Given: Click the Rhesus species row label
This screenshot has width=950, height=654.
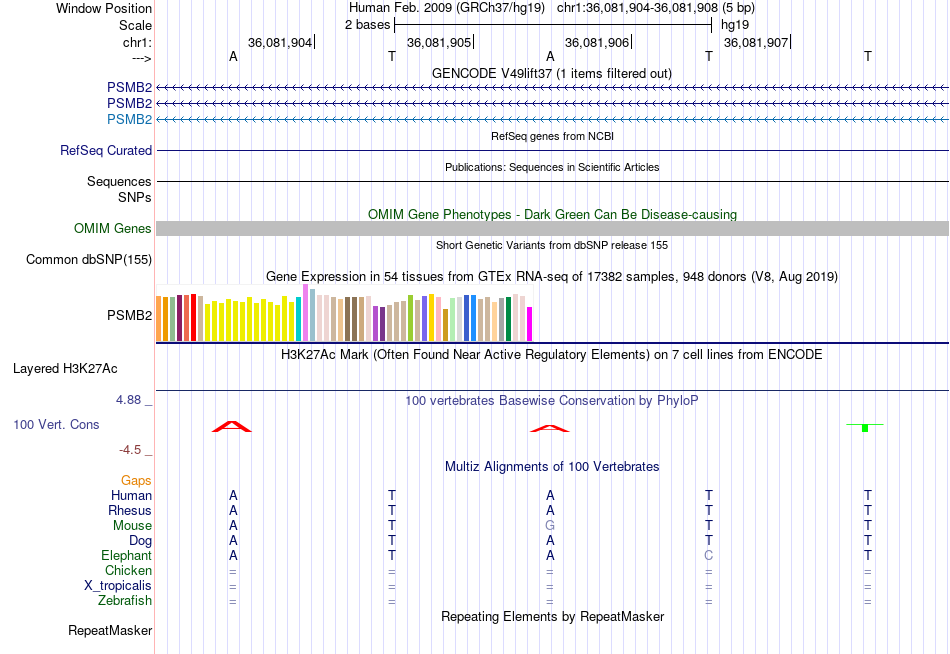Looking at the screenshot, I should coord(130,511).
